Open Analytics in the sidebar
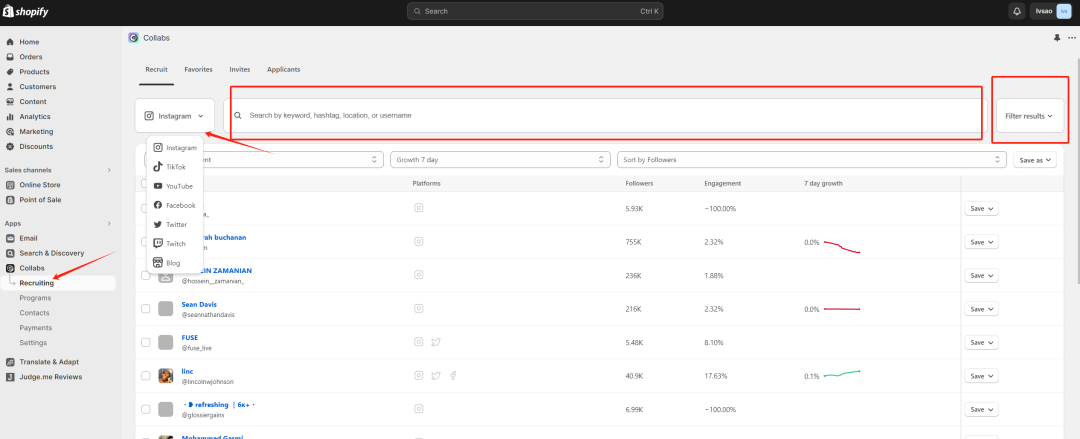Image resolution: width=1080 pixels, height=439 pixels. tap(34, 116)
